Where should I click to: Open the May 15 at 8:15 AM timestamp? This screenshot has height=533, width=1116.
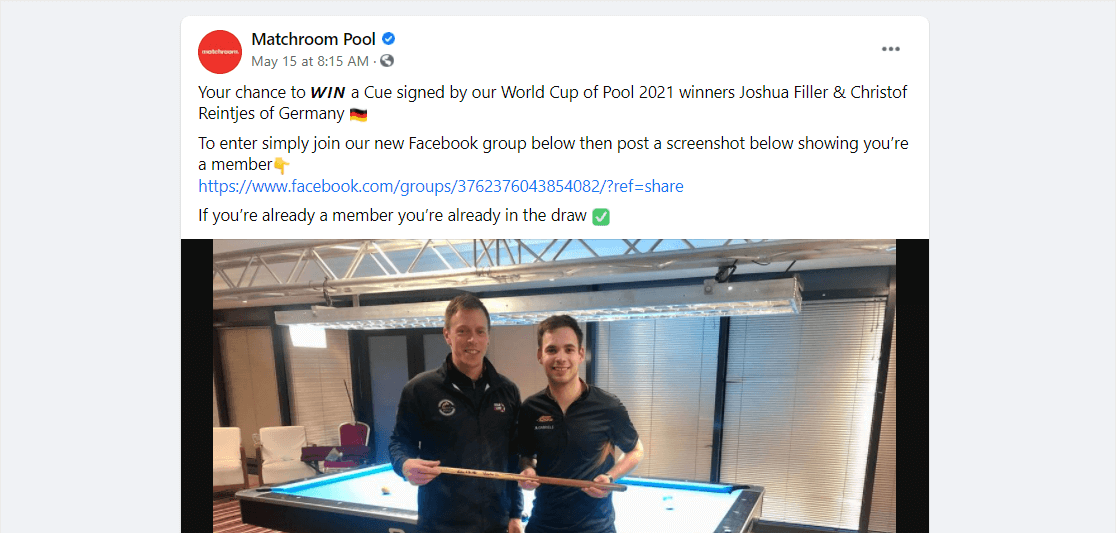click(310, 61)
